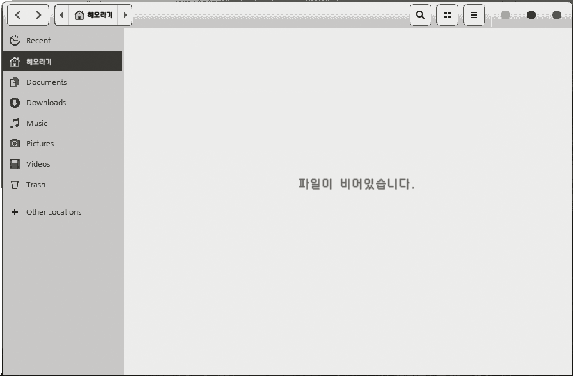
Task: Click the rightmost window control button
Action: point(557,15)
